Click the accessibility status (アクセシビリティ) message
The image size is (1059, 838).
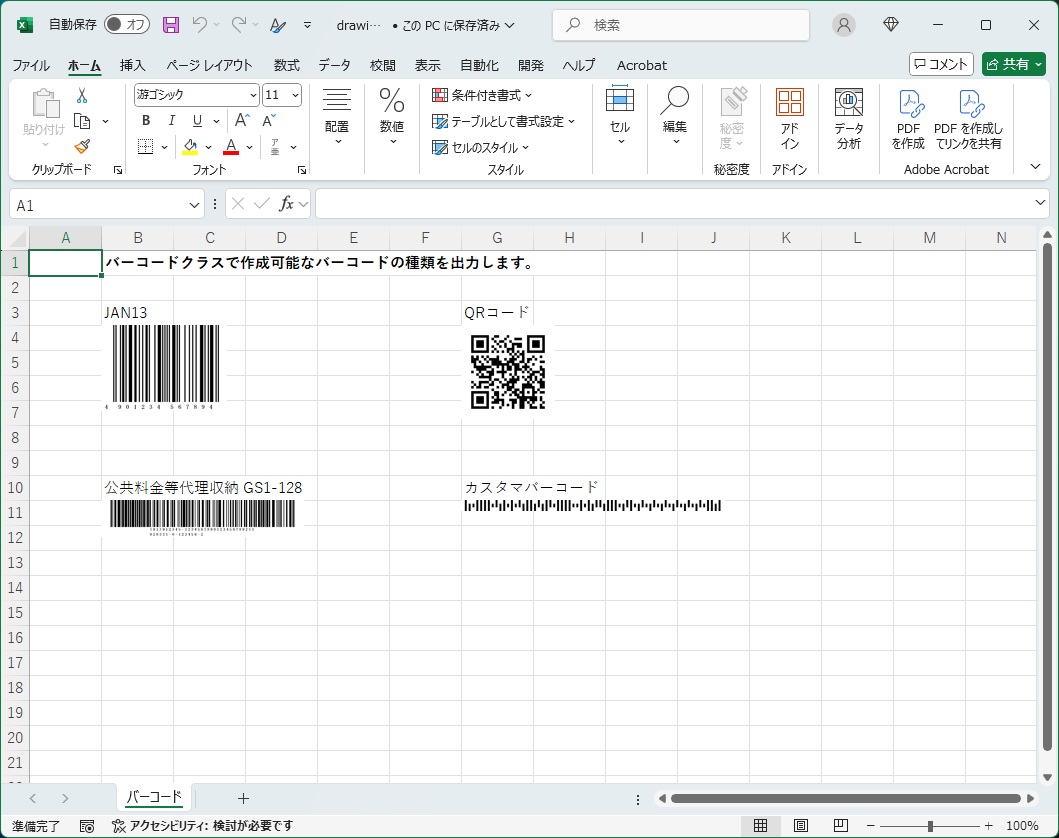[203, 826]
